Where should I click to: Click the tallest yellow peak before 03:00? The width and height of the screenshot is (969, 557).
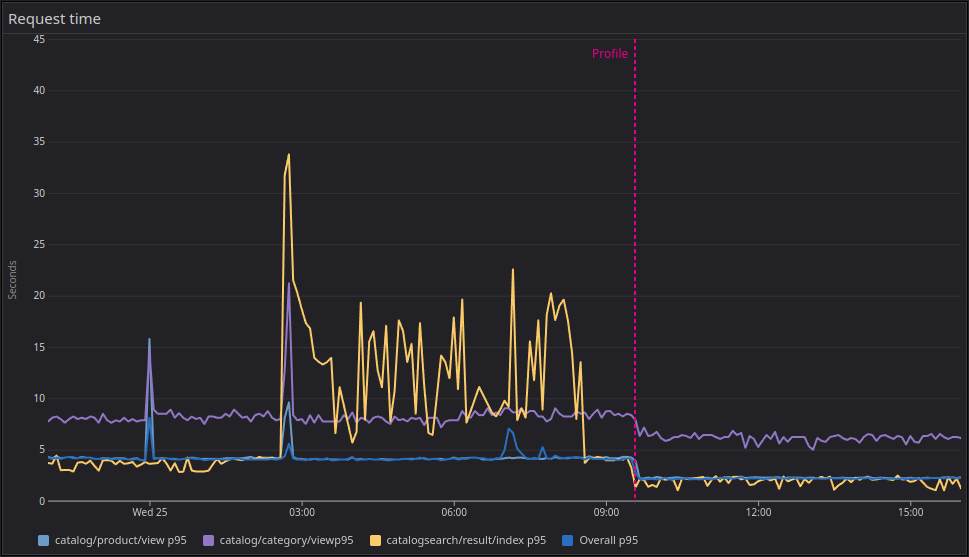pos(289,155)
